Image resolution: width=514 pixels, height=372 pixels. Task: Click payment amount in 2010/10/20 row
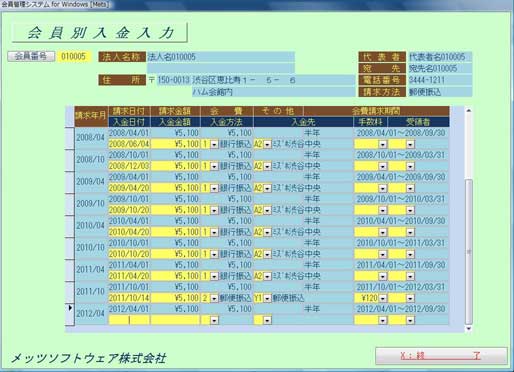[x=175, y=254]
